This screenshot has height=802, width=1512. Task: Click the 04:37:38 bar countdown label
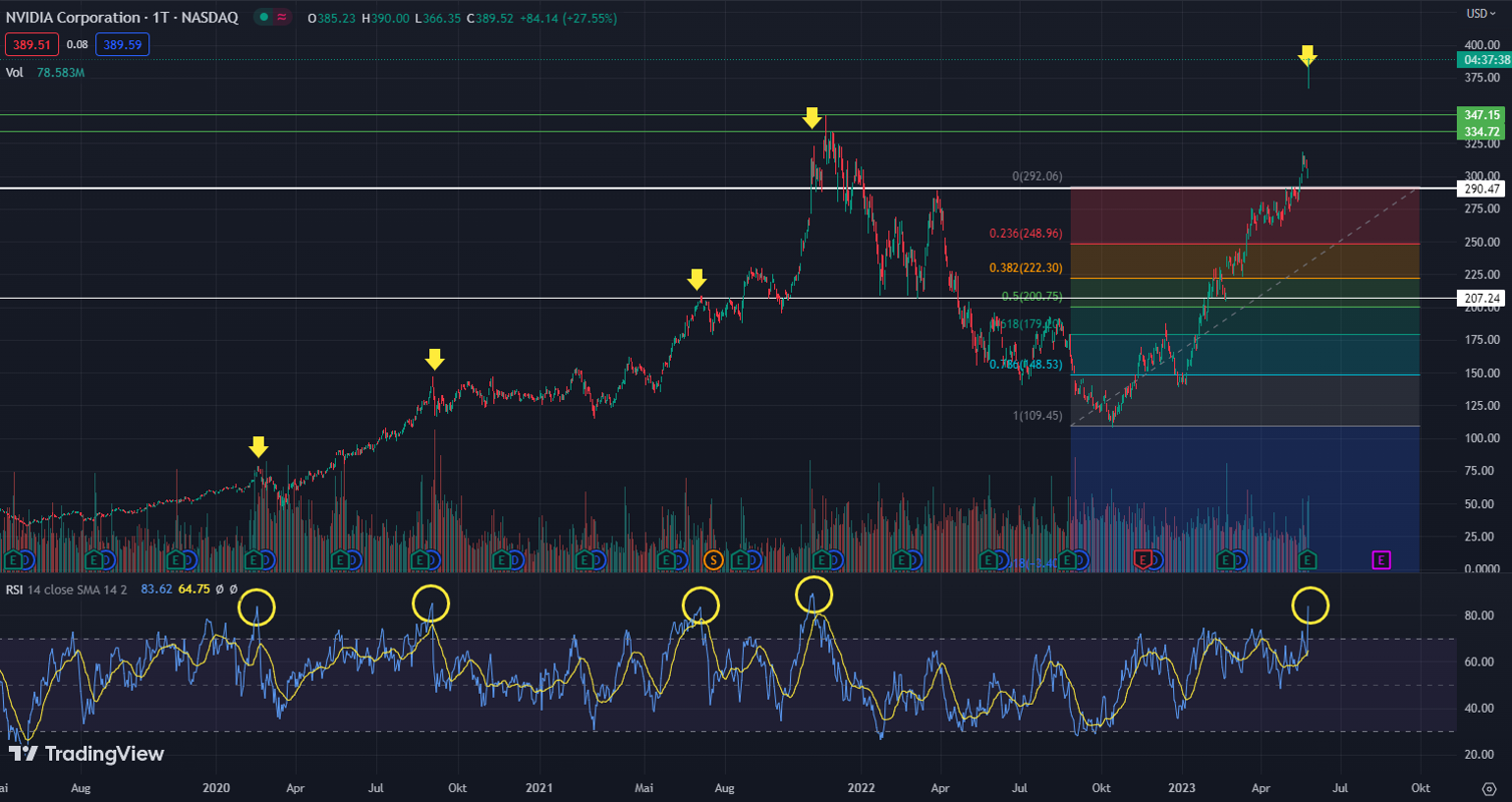[1484, 60]
